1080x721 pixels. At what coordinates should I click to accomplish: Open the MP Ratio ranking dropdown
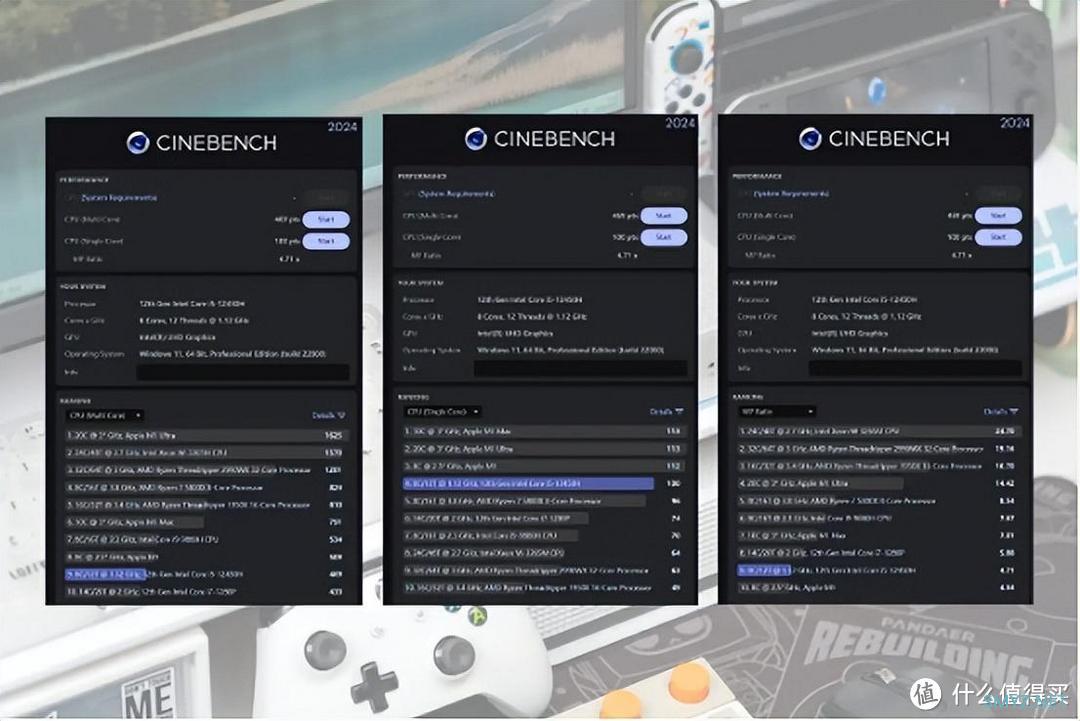click(x=777, y=412)
